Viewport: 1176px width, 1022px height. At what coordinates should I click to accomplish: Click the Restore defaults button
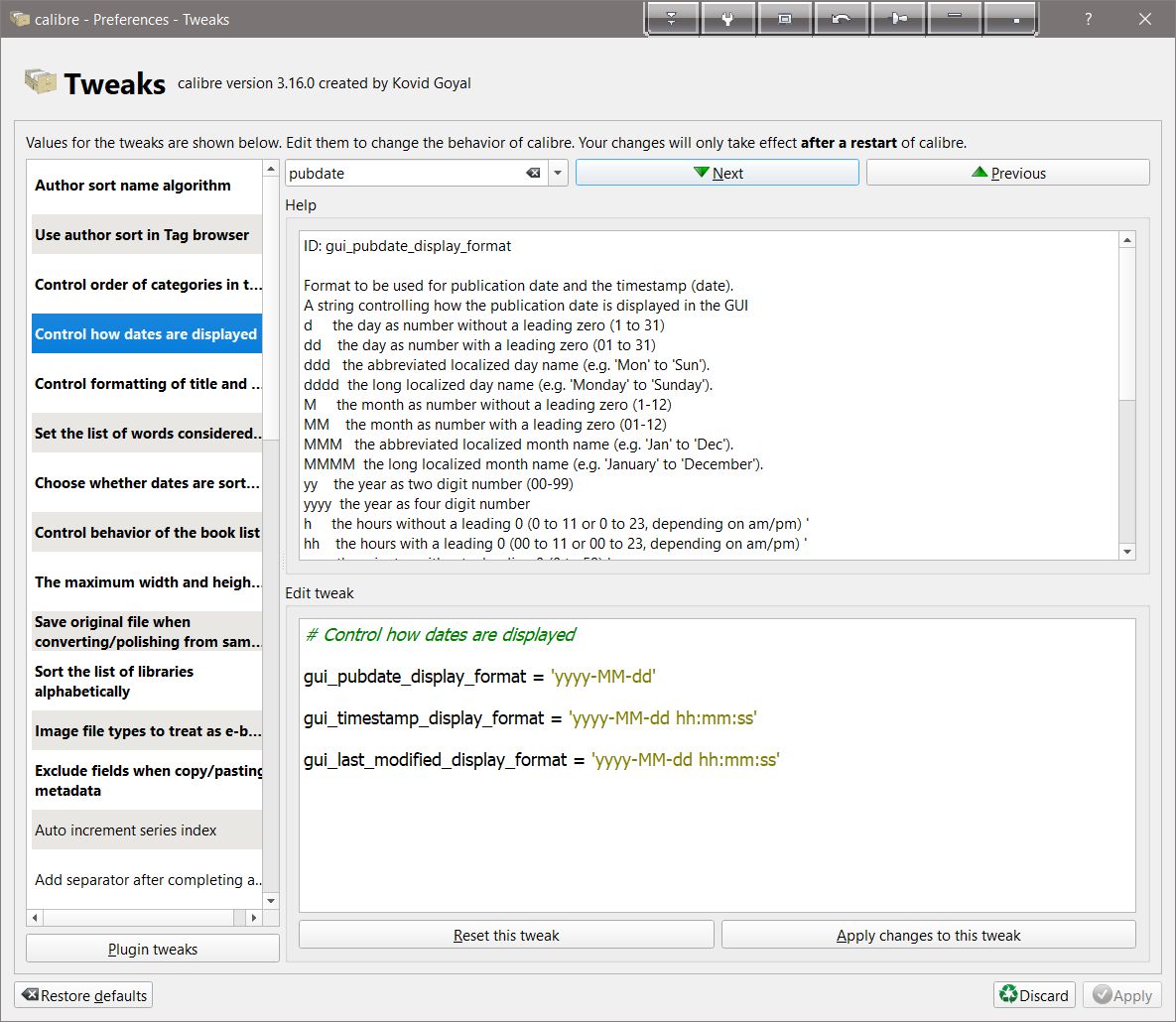pos(83,995)
